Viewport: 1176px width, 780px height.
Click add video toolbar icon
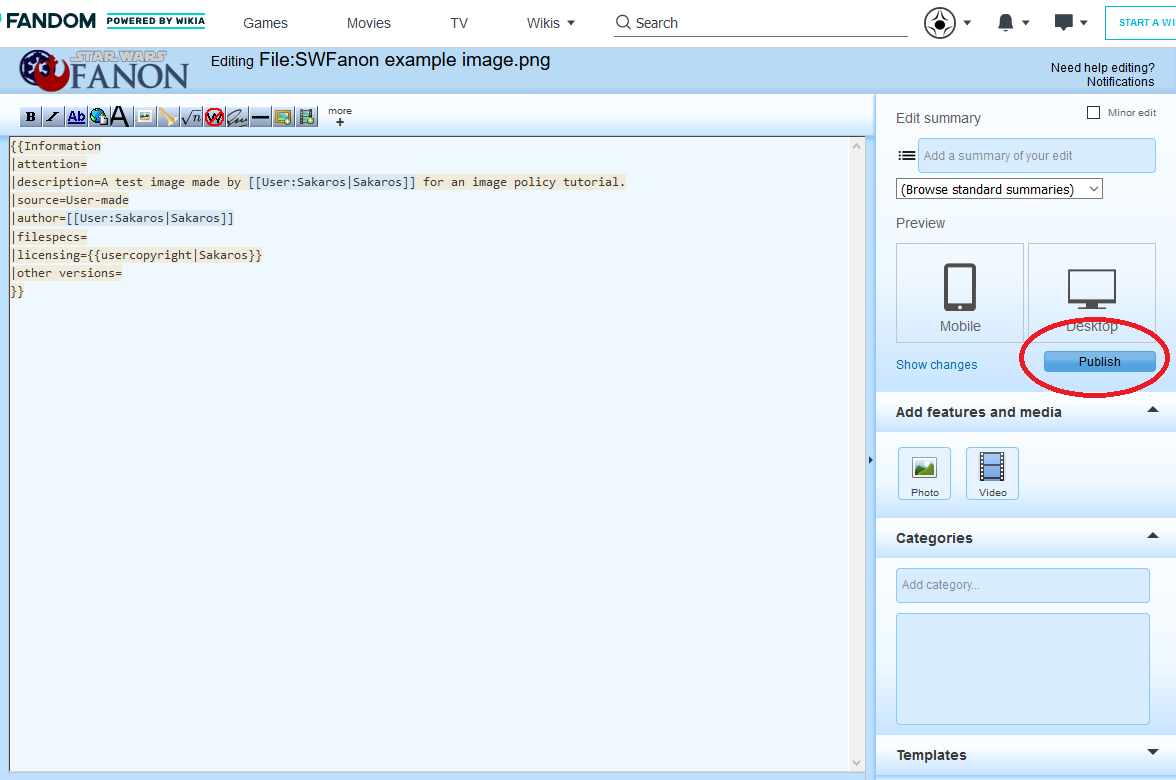coord(307,116)
